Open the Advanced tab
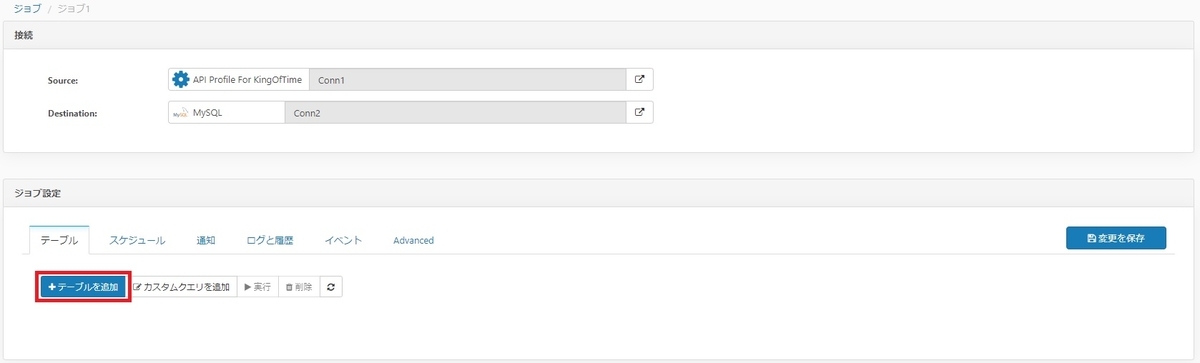The image size is (1200, 363). point(413,240)
